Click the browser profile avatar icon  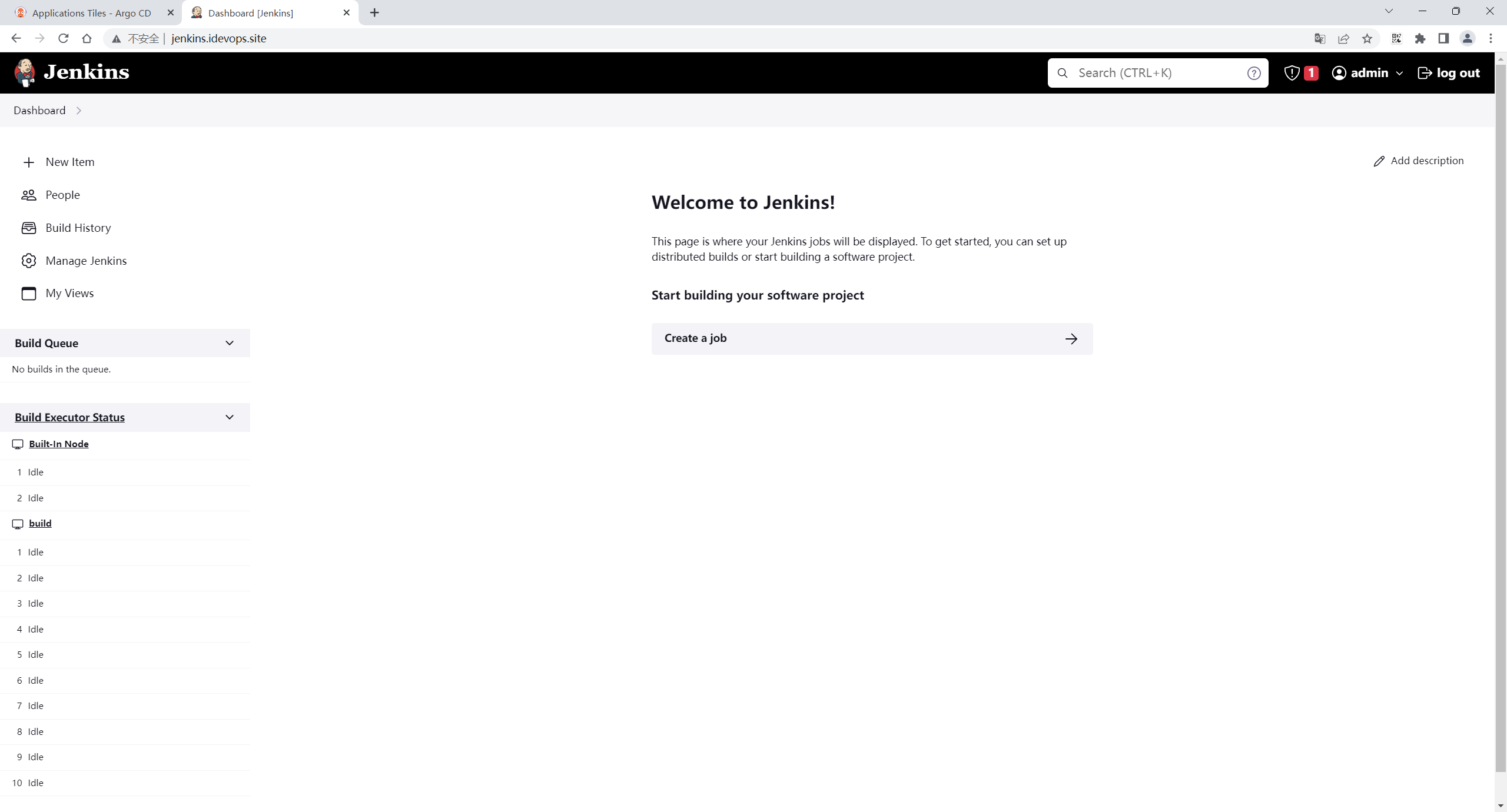click(x=1467, y=38)
